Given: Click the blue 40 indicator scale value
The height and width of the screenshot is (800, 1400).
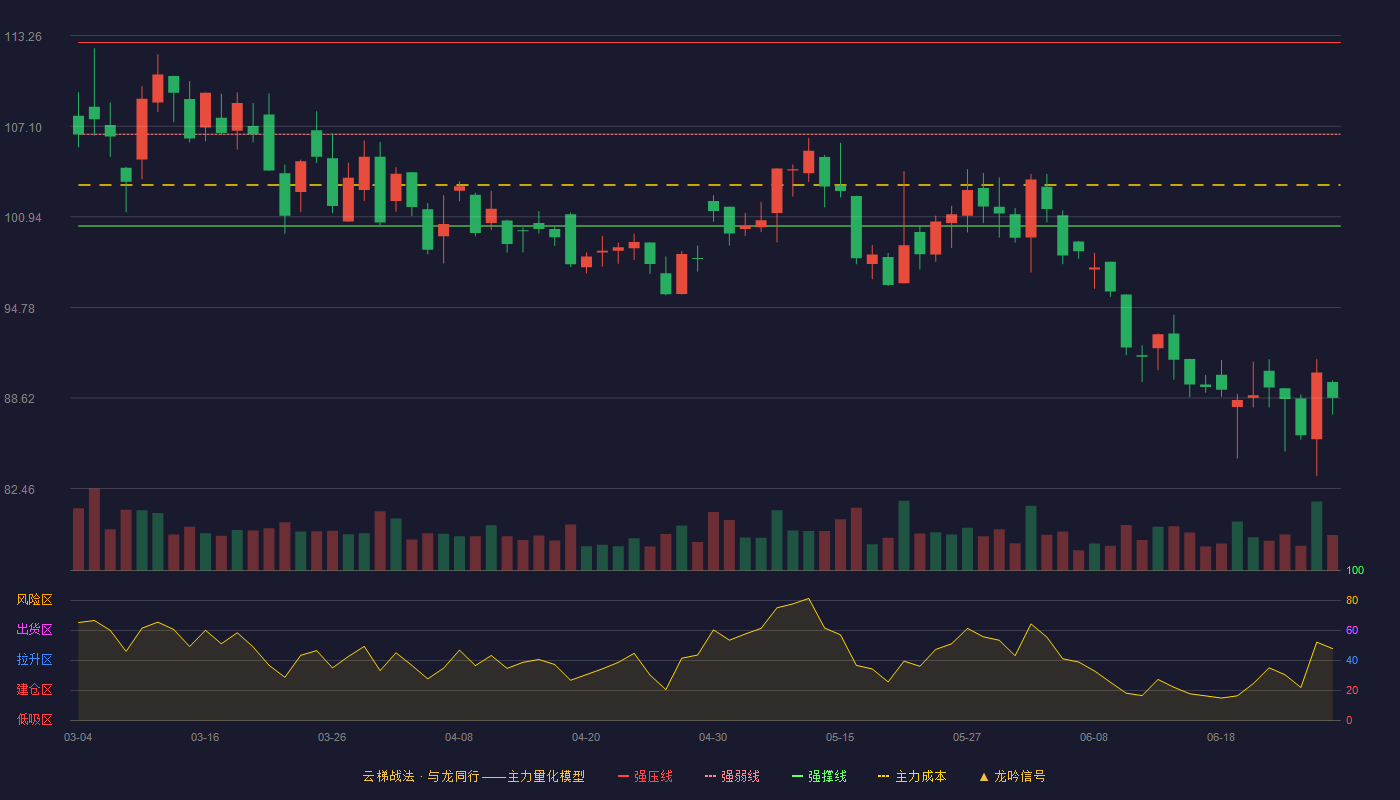Looking at the screenshot, I should [1352, 660].
